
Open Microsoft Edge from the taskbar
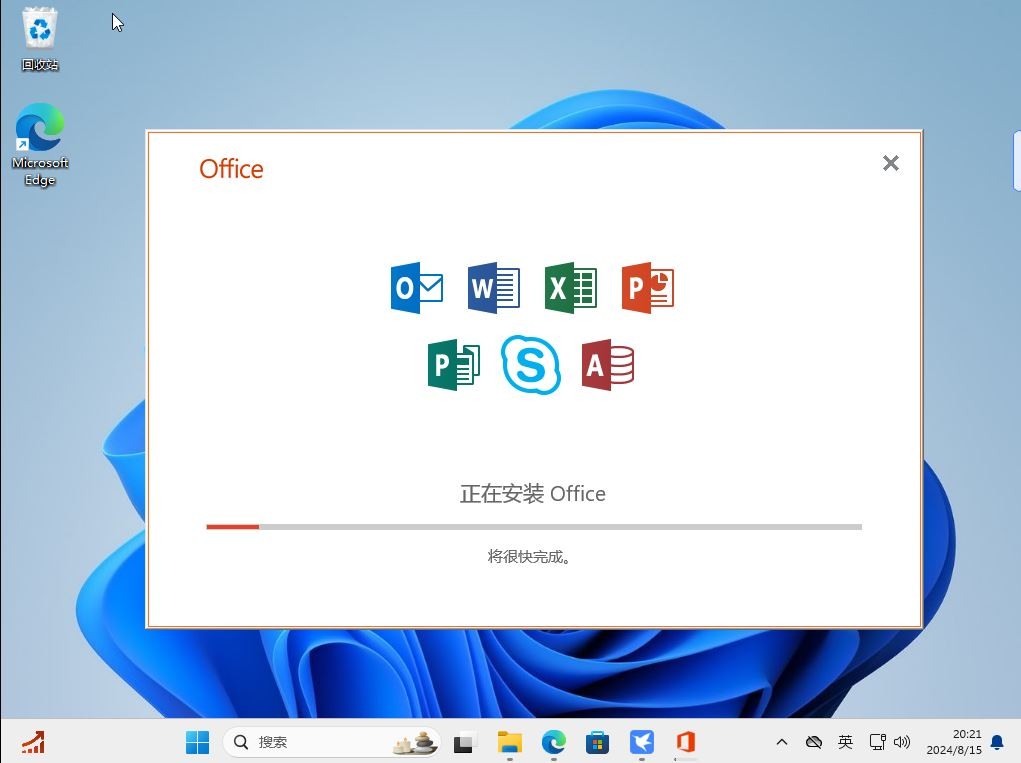pyautogui.click(x=553, y=742)
